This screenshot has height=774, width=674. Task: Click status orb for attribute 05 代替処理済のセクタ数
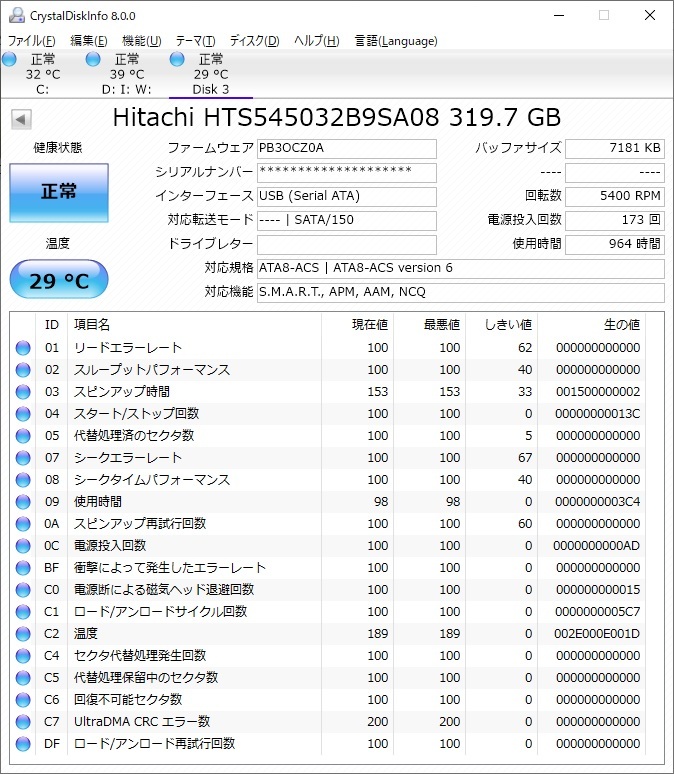[x=23, y=436]
